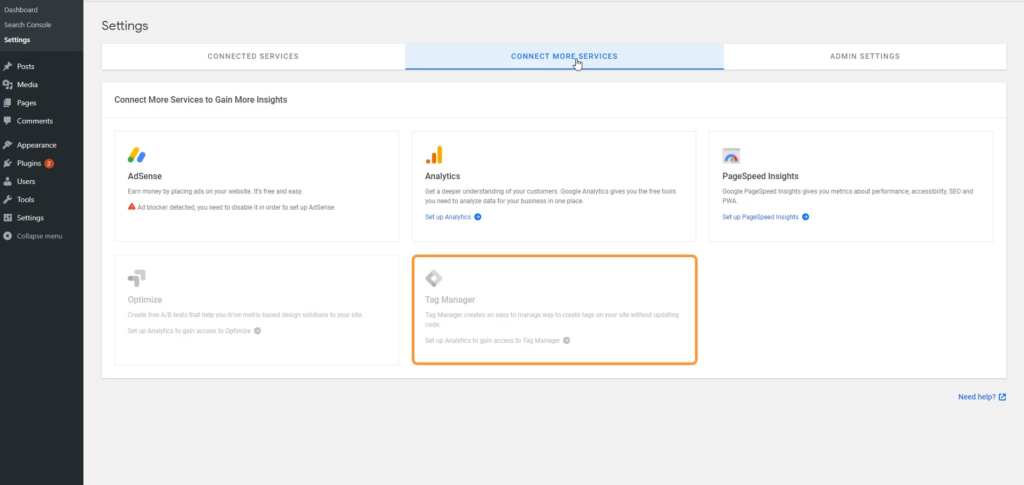Click the Tag Manager diamond icon
Viewport: 1024px width, 485px height.
tap(434, 279)
